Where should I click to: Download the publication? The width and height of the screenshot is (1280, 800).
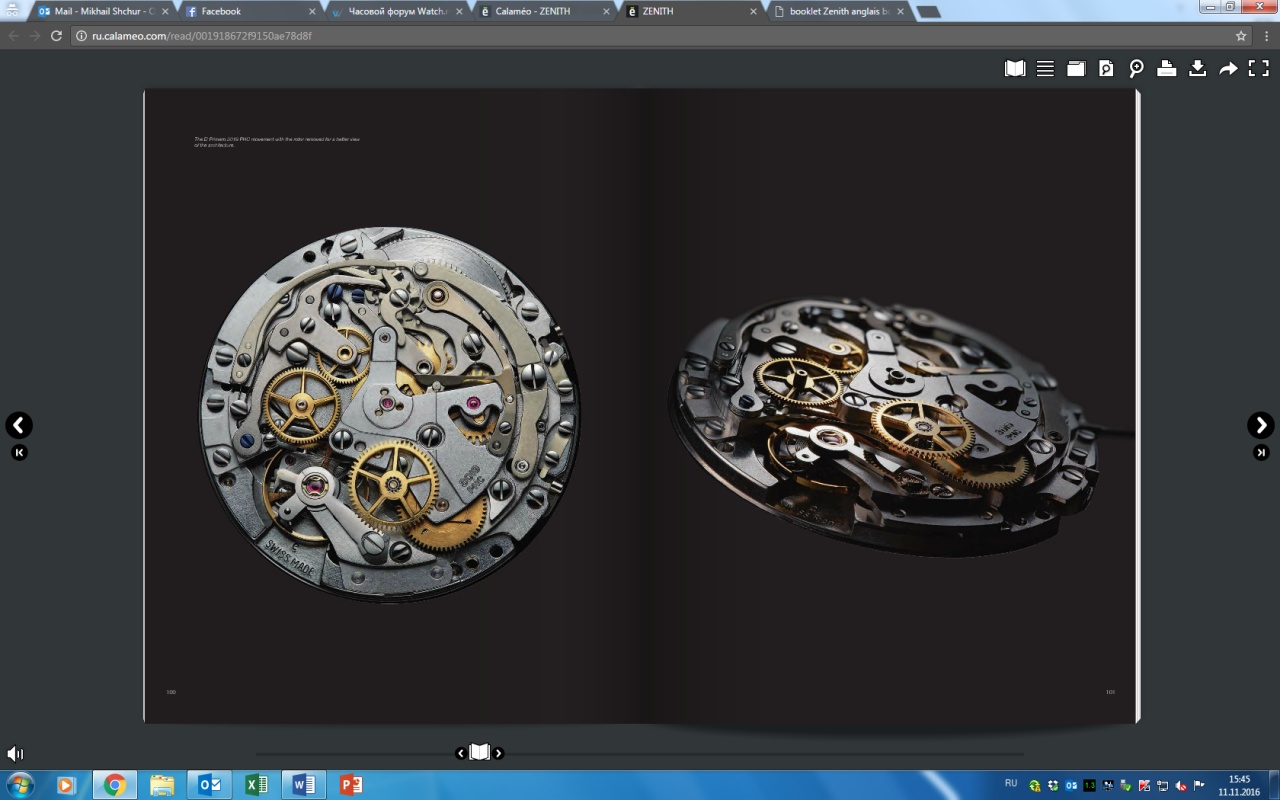click(x=1197, y=69)
